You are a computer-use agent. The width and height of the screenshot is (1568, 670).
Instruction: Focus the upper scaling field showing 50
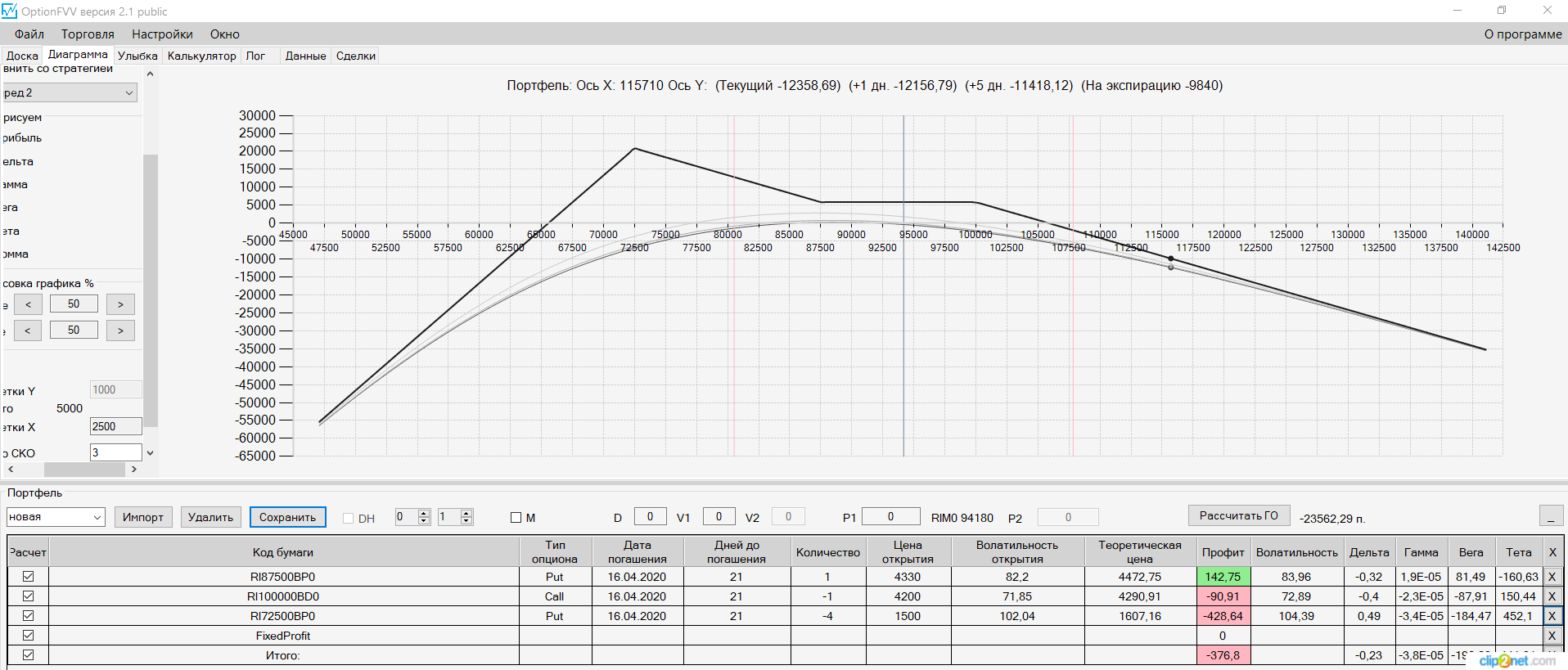(74, 304)
